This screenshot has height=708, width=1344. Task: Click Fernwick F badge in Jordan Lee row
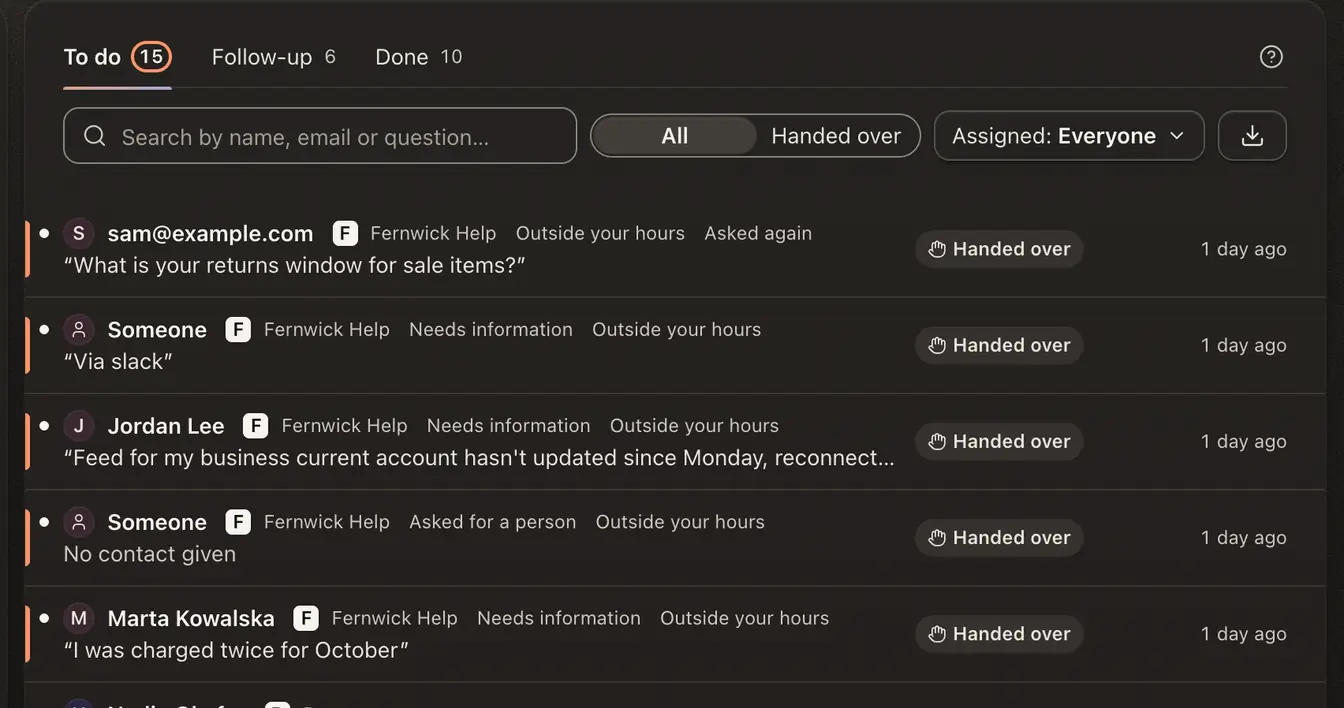pyautogui.click(x=256, y=425)
